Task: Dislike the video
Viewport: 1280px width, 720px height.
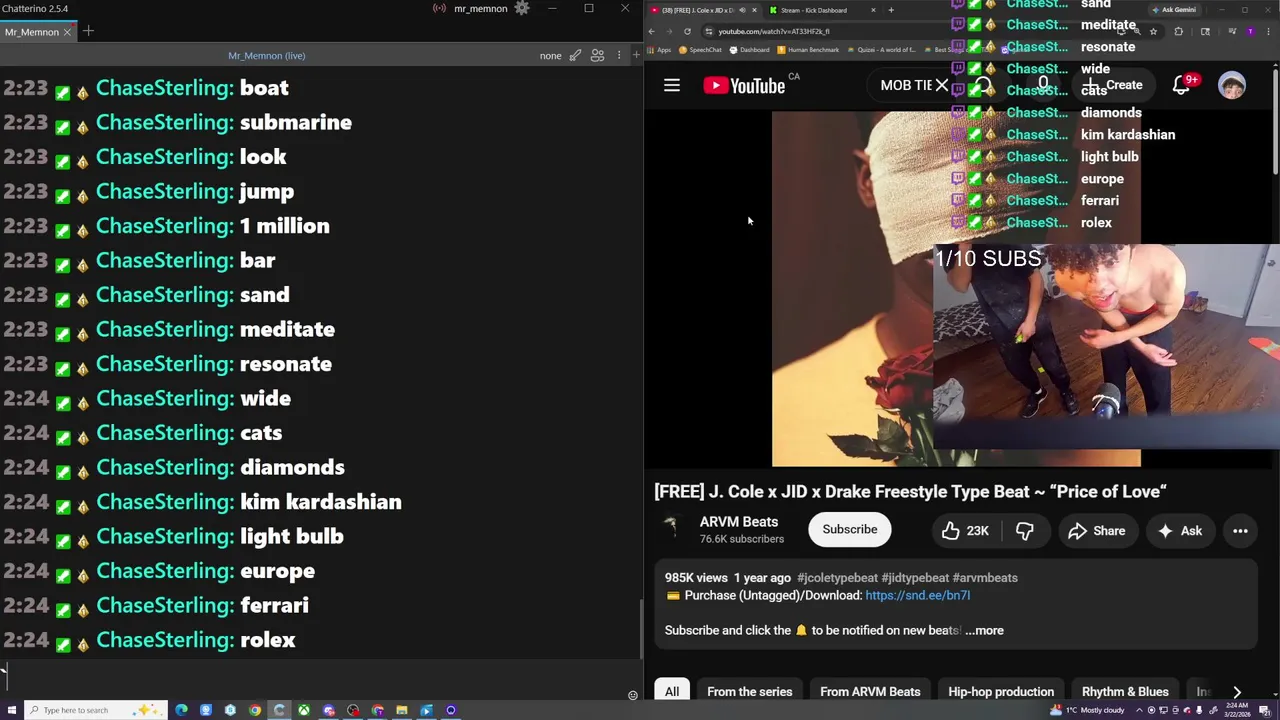Action: click(x=1025, y=531)
